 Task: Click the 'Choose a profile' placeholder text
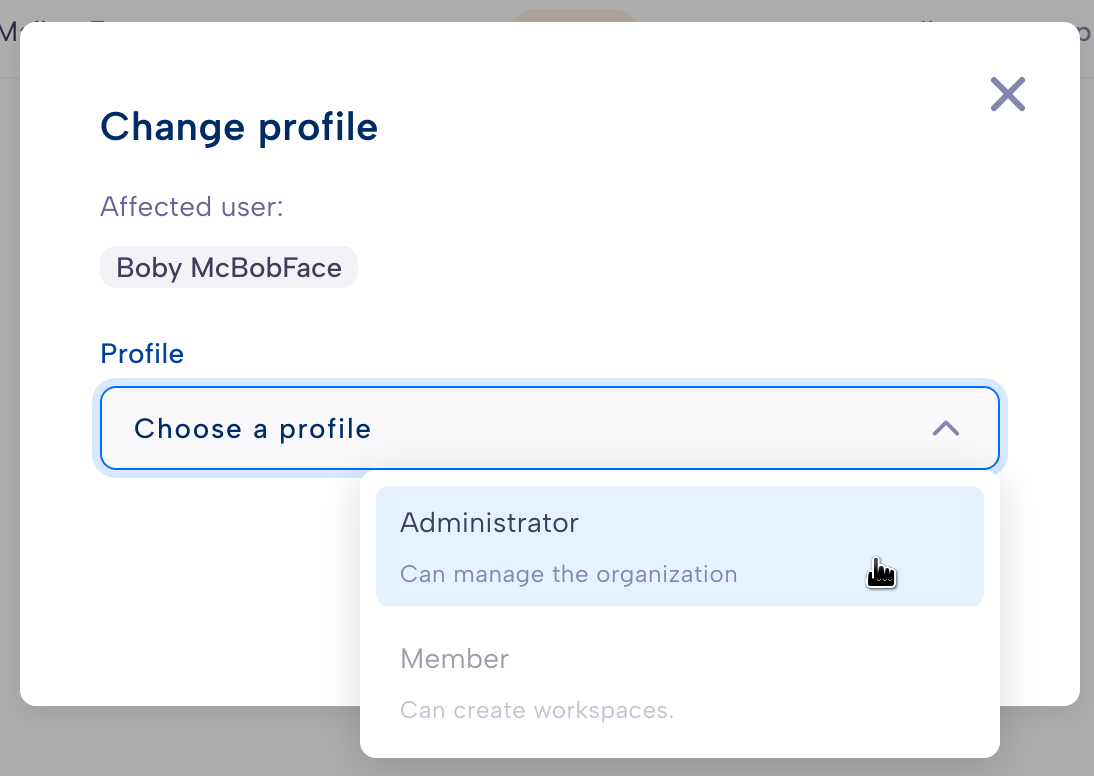pos(253,428)
